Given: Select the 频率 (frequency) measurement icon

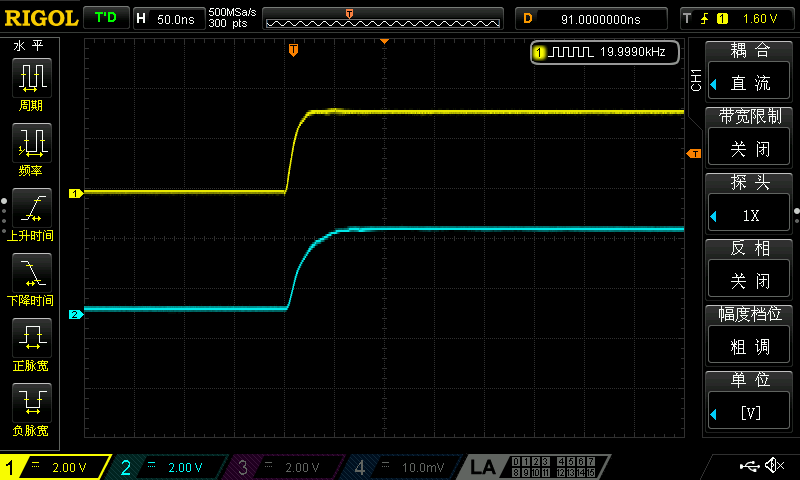Looking at the screenshot, I should (32, 143).
